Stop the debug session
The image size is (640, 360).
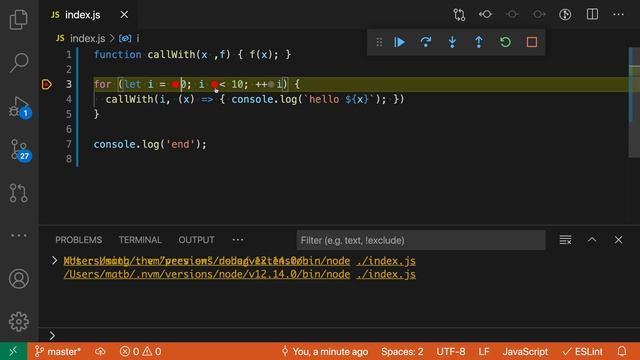click(531, 42)
